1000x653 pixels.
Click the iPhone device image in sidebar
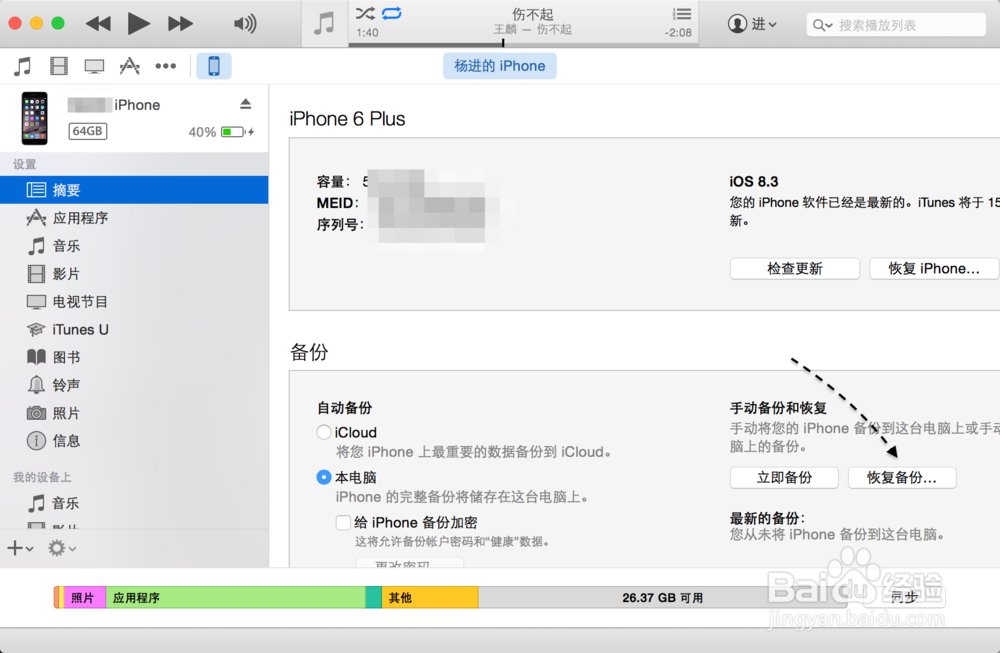(34, 118)
